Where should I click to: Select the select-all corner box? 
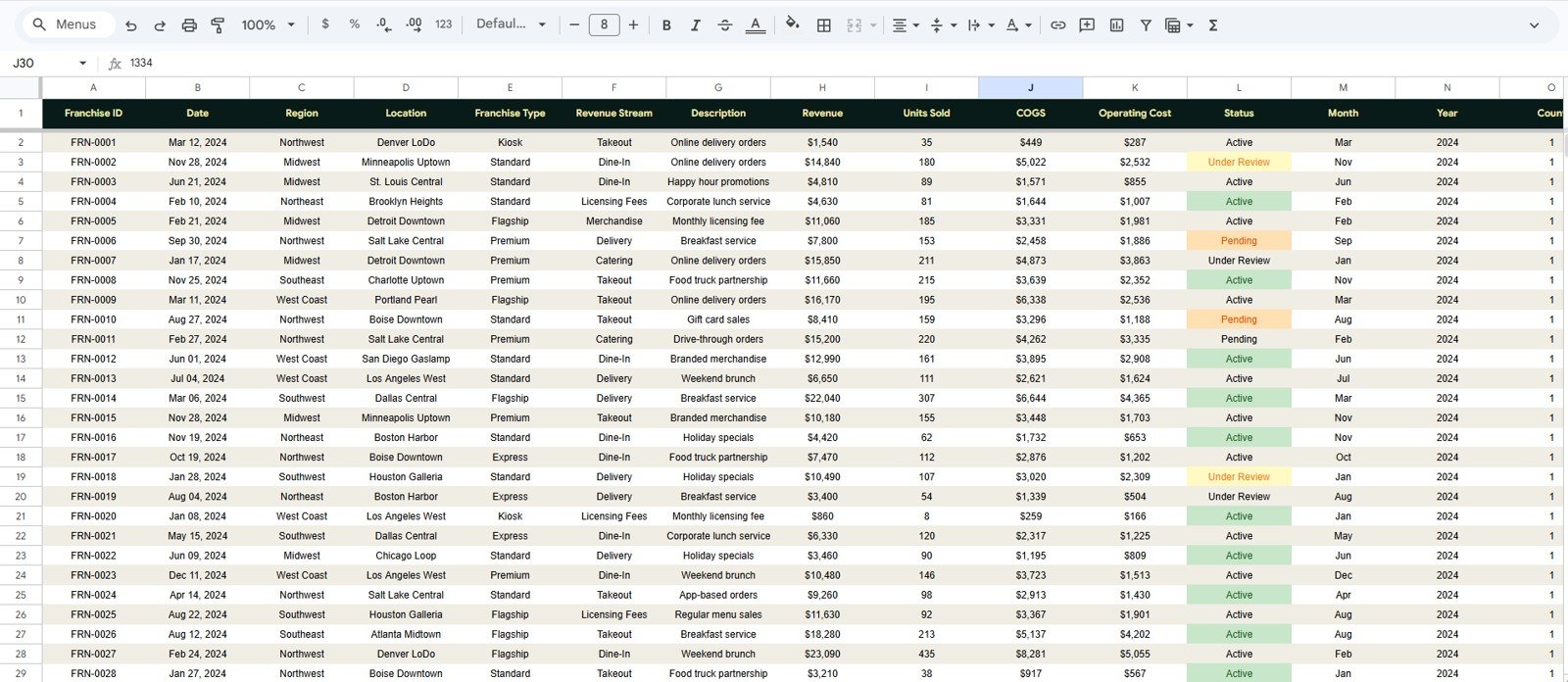pos(21,87)
